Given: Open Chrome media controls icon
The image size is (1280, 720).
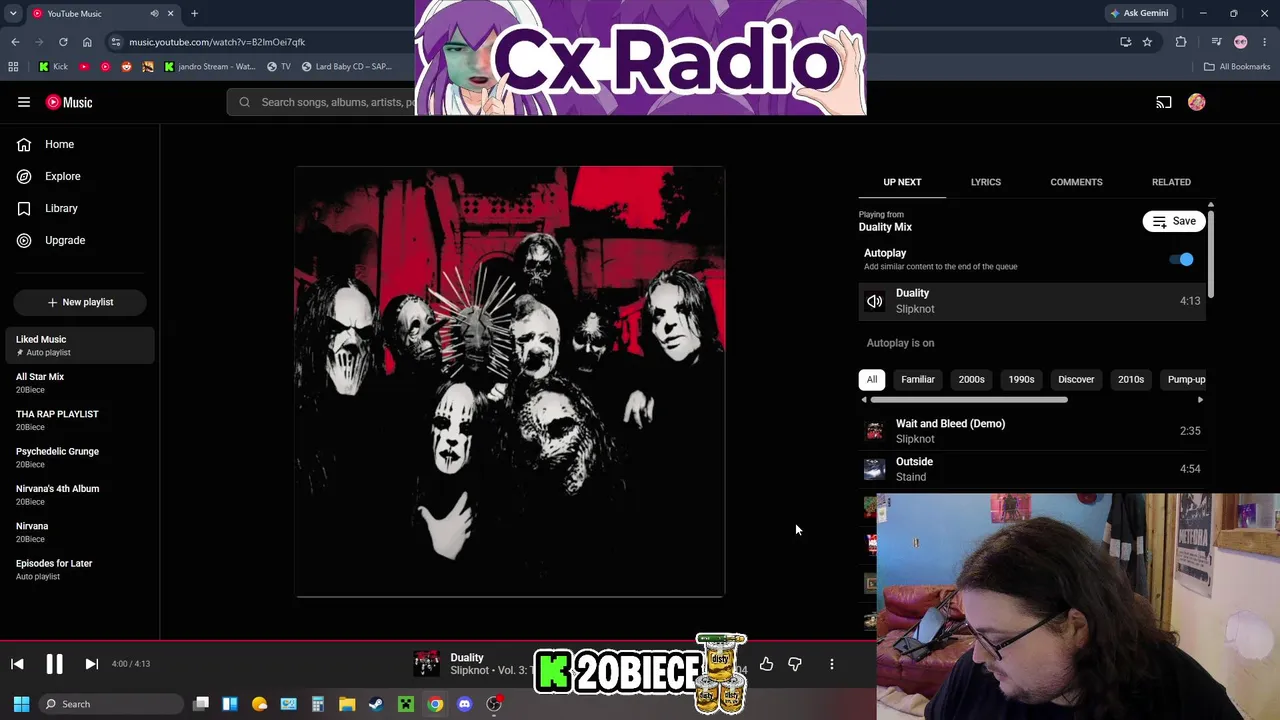Looking at the screenshot, I should tap(1216, 42).
